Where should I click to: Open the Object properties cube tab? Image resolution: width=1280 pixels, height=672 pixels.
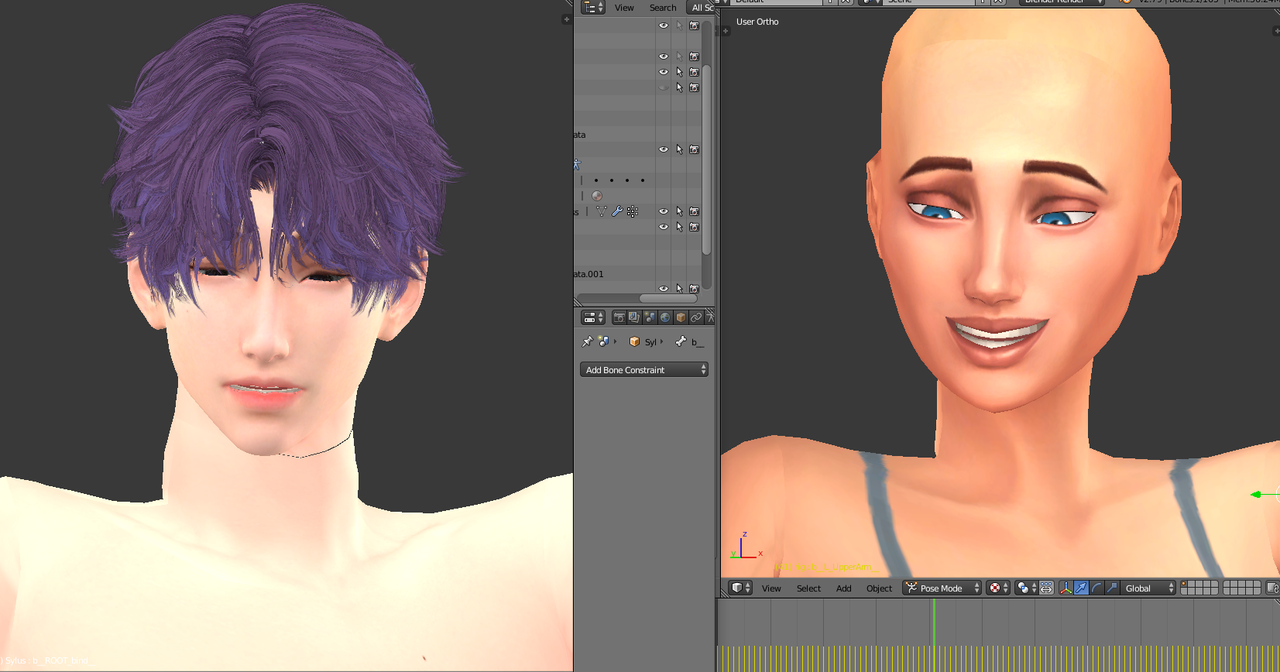pos(681,317)
